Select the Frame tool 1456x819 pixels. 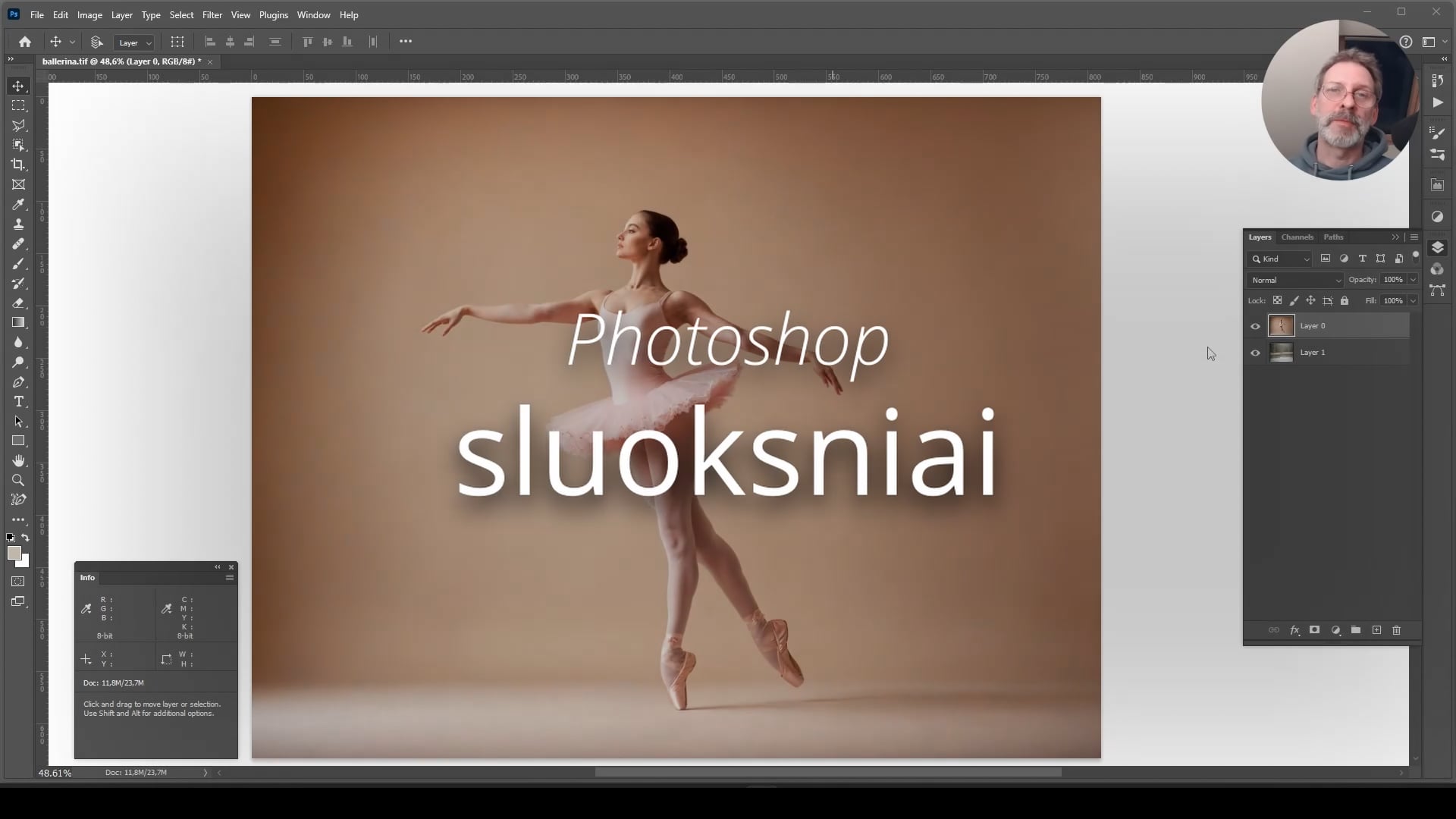(x=18, y=184)
